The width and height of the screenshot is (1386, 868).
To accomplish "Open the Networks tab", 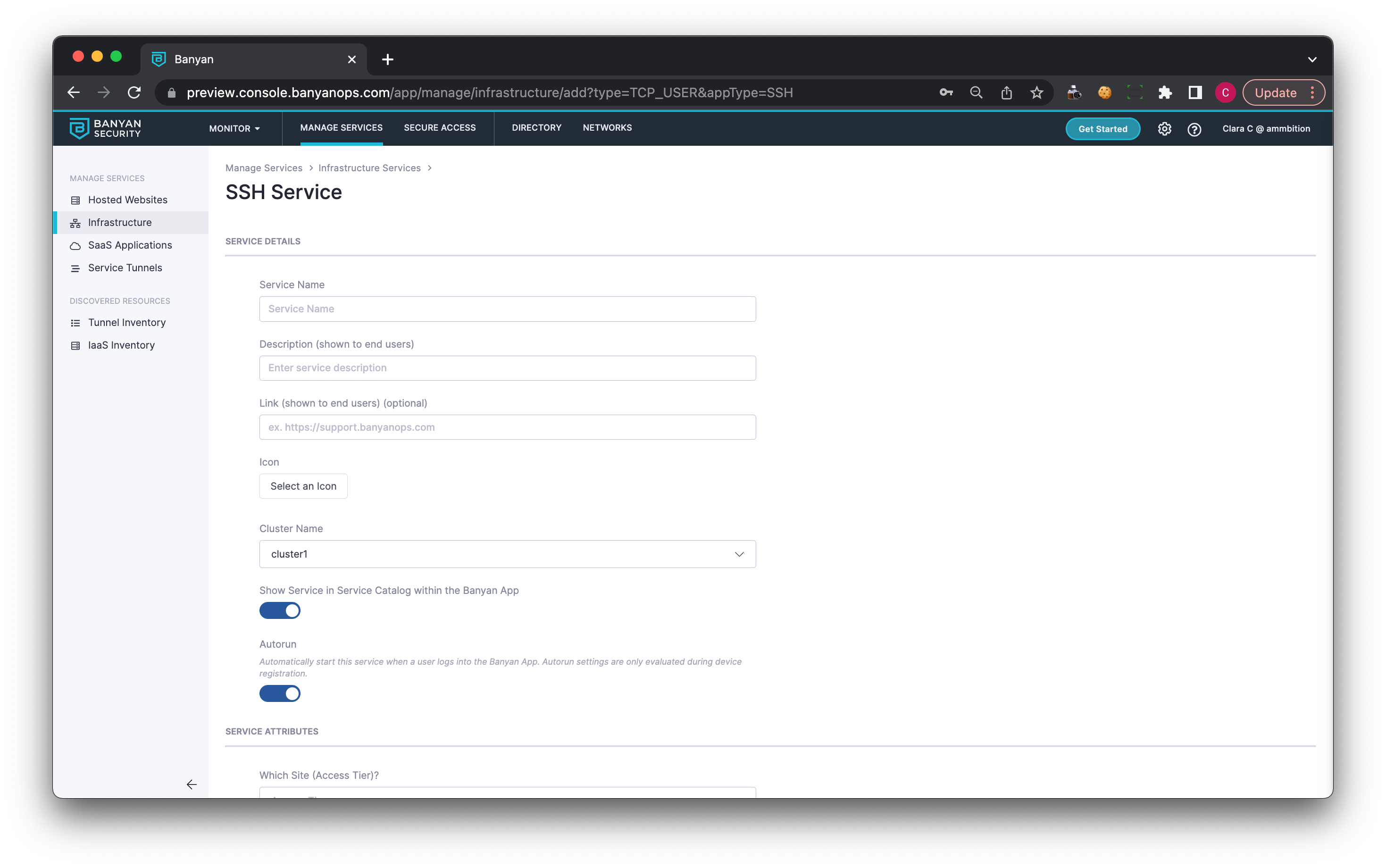I will pyautogui.click(x=607, y=127).
